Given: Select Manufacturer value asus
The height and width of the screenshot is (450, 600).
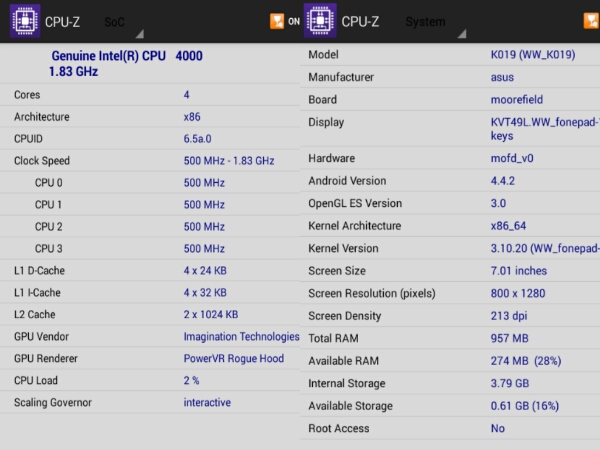Looking at the screenshot, I should click(x=502, y=77).
